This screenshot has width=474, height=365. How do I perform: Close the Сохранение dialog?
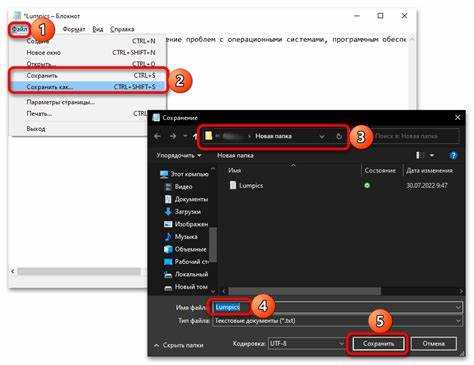tap(458, 117)
